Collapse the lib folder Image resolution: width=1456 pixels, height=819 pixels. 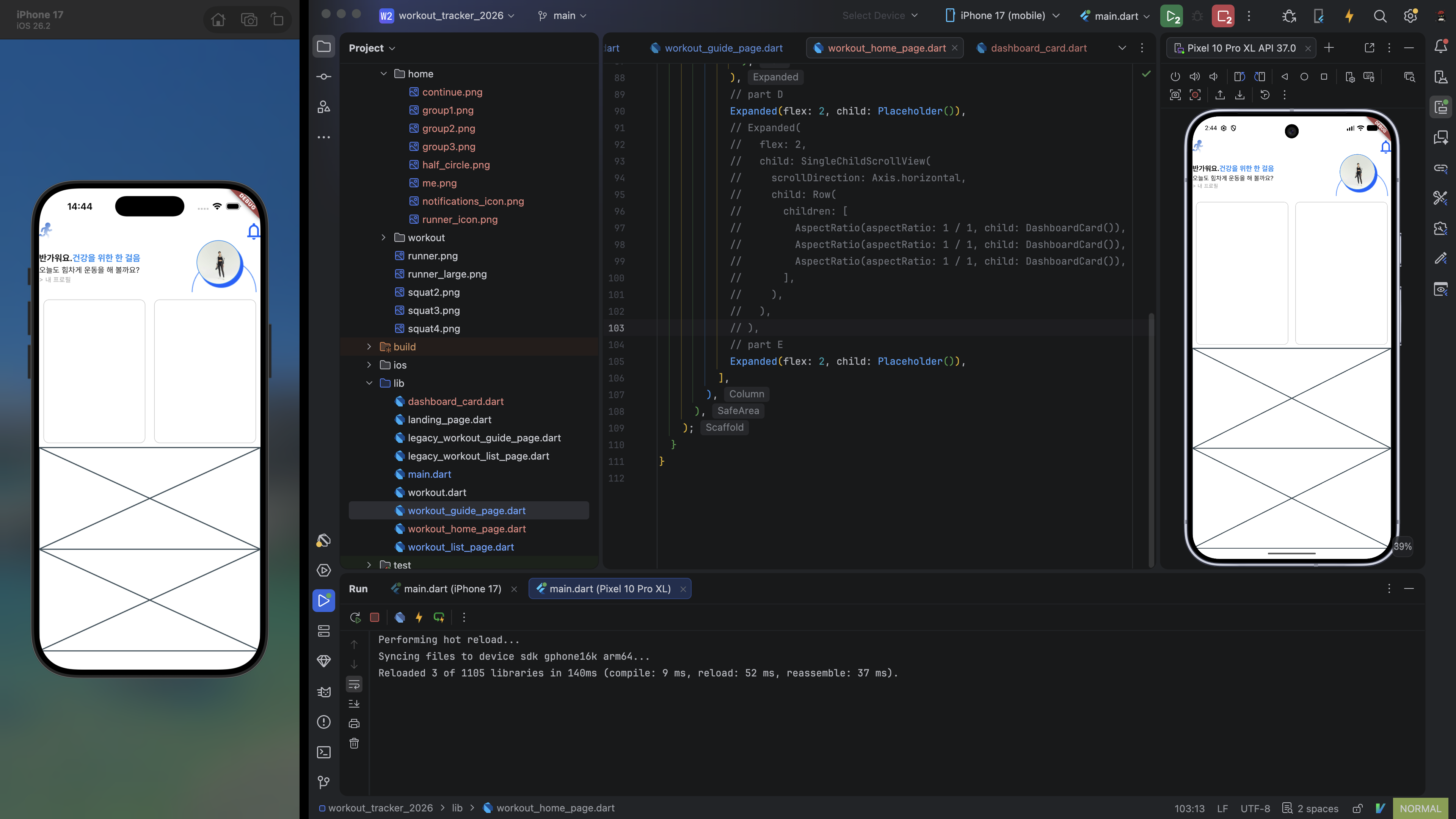pyautogui.click(x=369, y=383)
